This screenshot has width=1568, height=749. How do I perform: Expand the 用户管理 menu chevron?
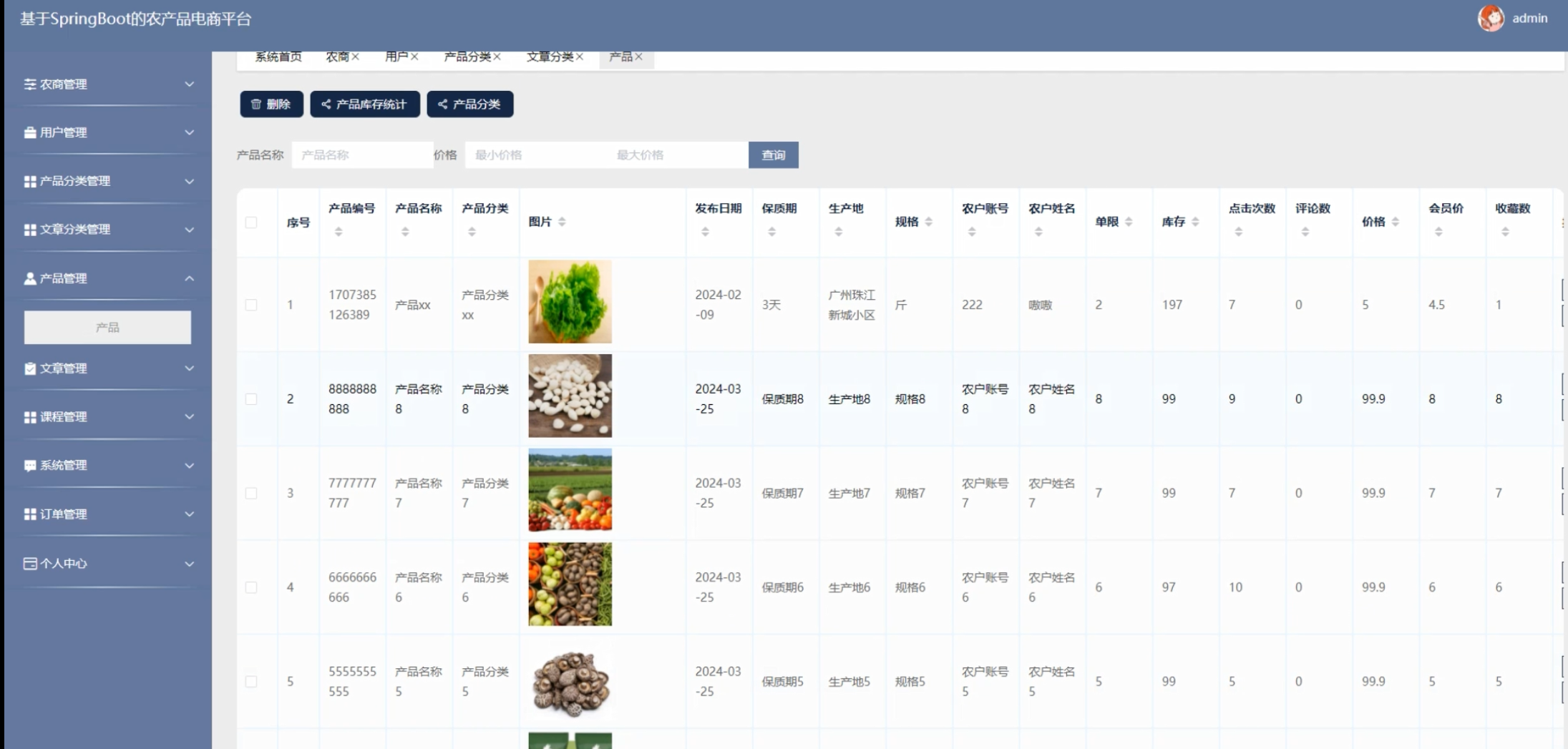click(x=189, y=132)
